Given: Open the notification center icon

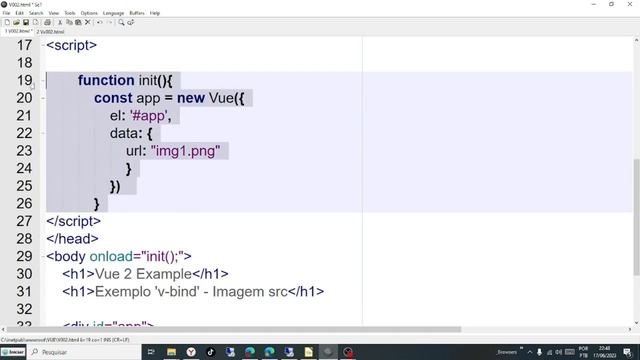Looking at the screenshot, I should (x=627, y=352).
